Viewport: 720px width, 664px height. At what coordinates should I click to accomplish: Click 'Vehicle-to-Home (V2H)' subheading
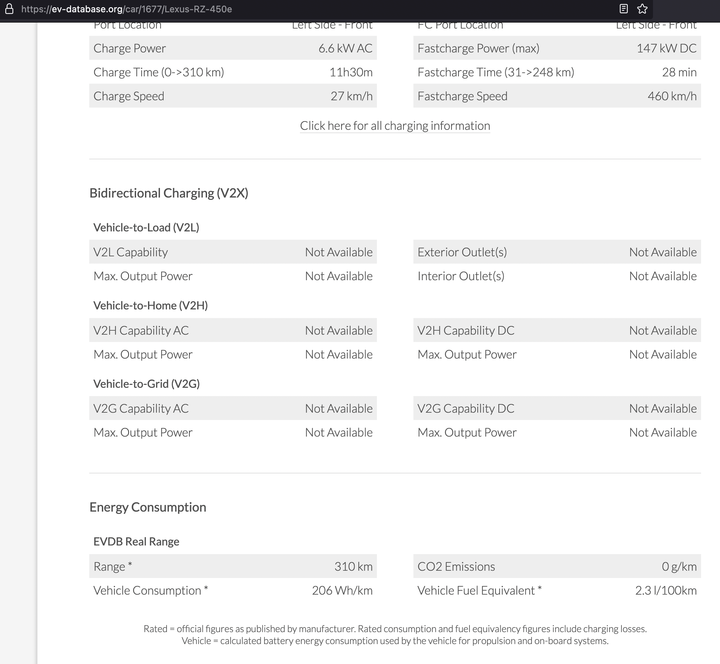151,305
